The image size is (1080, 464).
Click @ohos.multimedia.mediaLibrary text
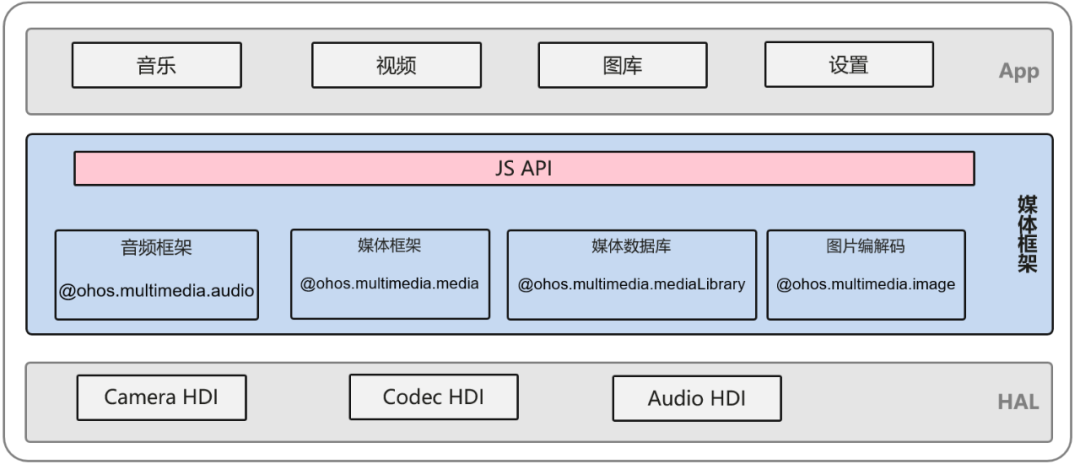click(x=632, y=284)
